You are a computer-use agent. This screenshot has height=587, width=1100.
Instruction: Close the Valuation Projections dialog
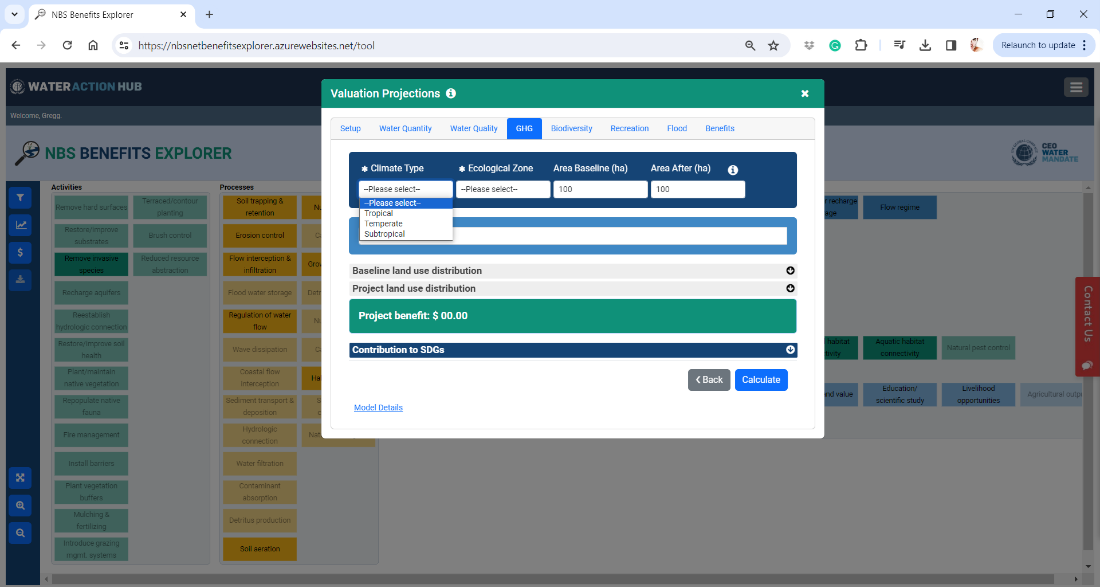tap(805, 94)
